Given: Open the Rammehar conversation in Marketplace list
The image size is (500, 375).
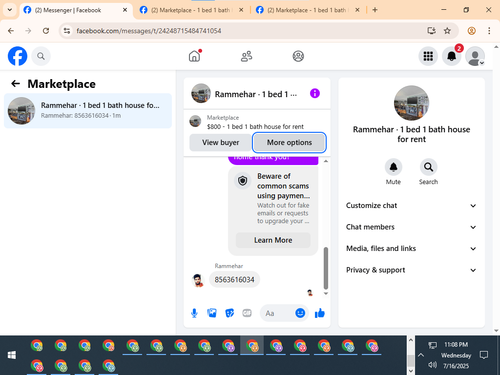Looking at the screenshot, I should (x=88, y=111).
